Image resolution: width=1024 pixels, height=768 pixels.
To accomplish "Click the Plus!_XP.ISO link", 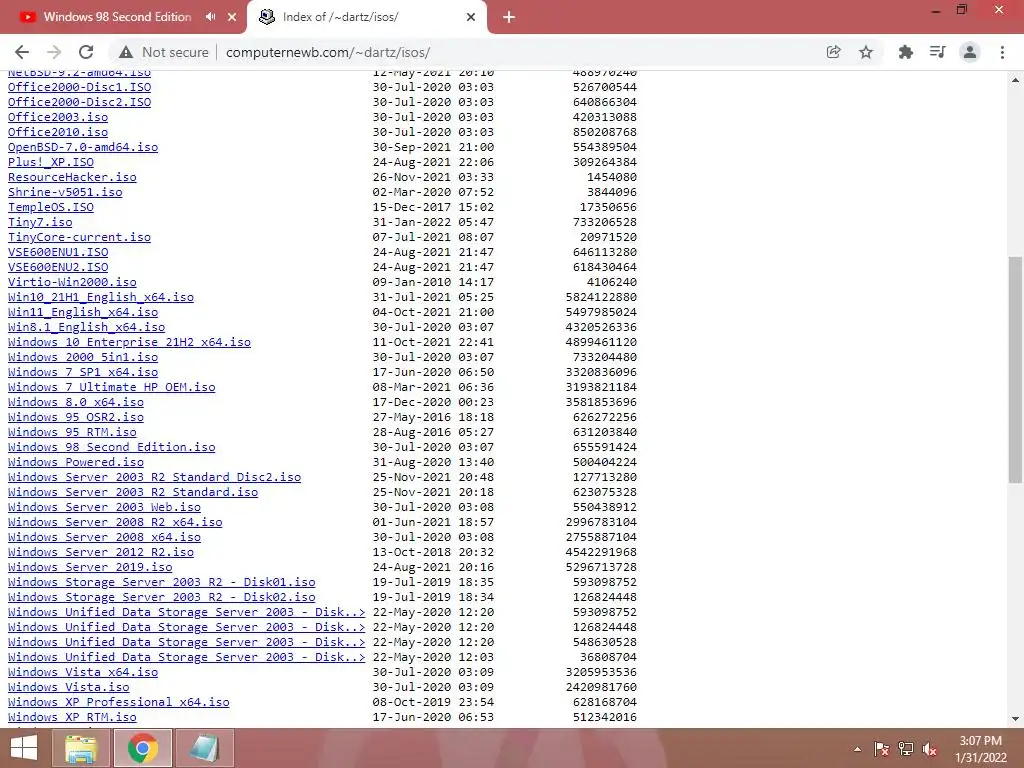I will point(51,162).
